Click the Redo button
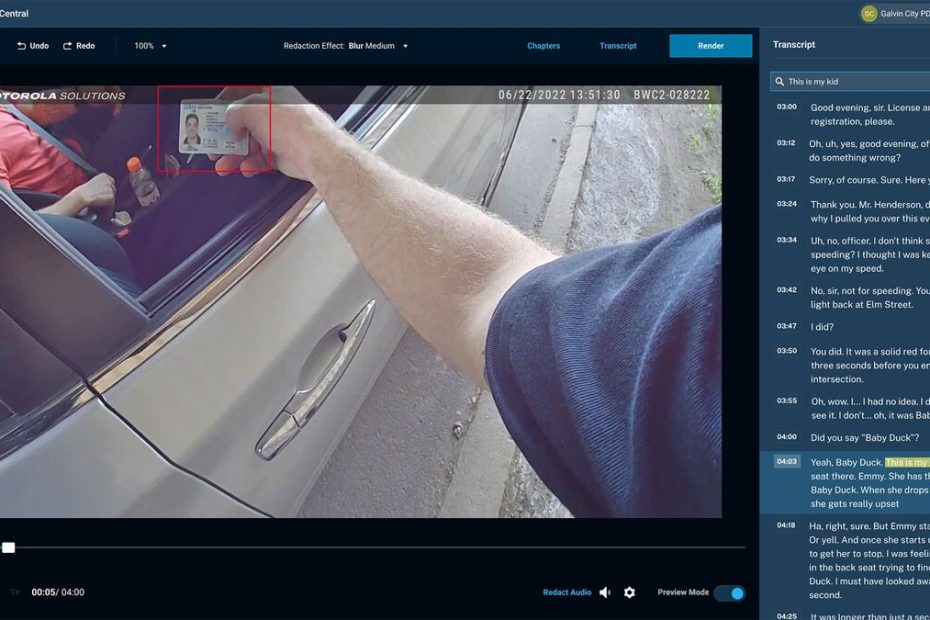The image size is (930, 620). [79, 46]
